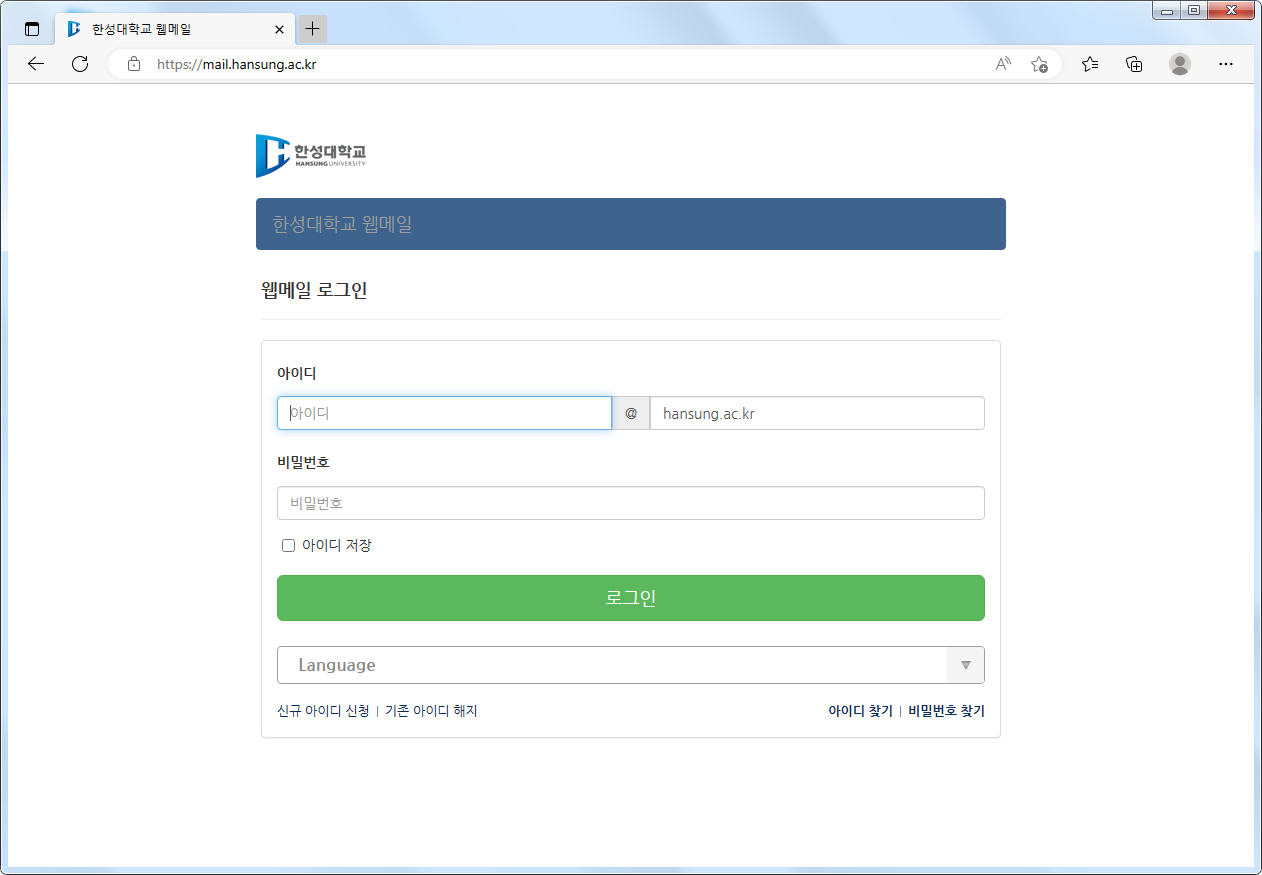
Task: Click the Language dropdown arrow
Action: pyautogui.click(x=965, y=665)
